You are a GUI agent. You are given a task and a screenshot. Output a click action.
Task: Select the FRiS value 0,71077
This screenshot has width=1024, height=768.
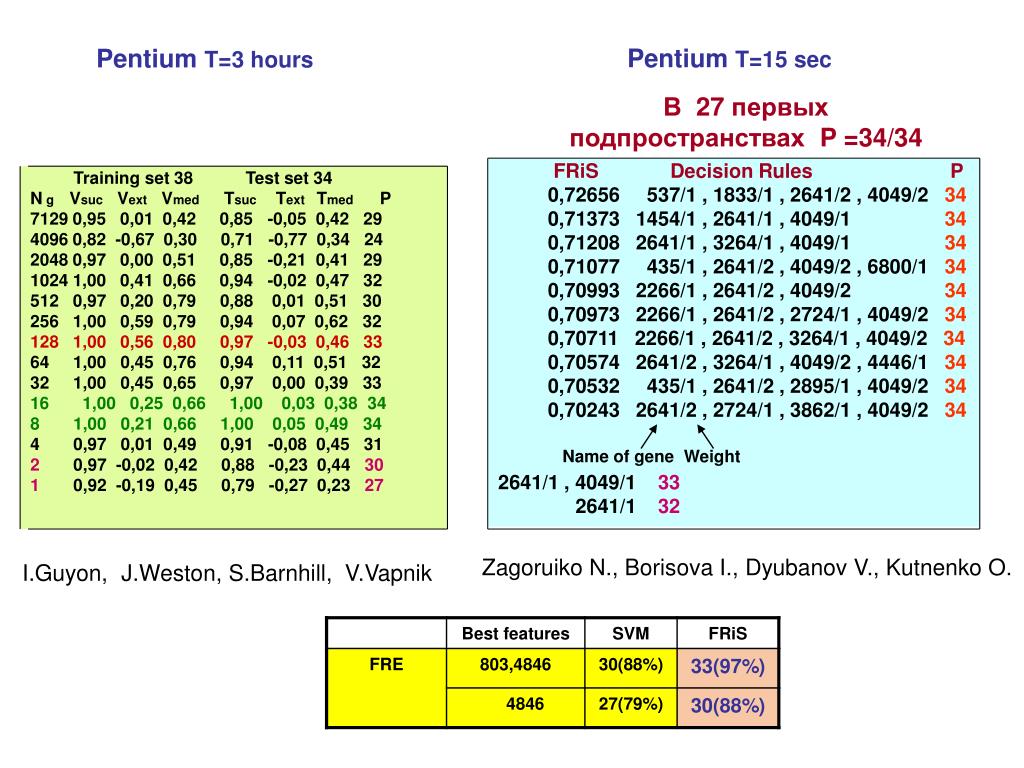click(x=583, y=266)
